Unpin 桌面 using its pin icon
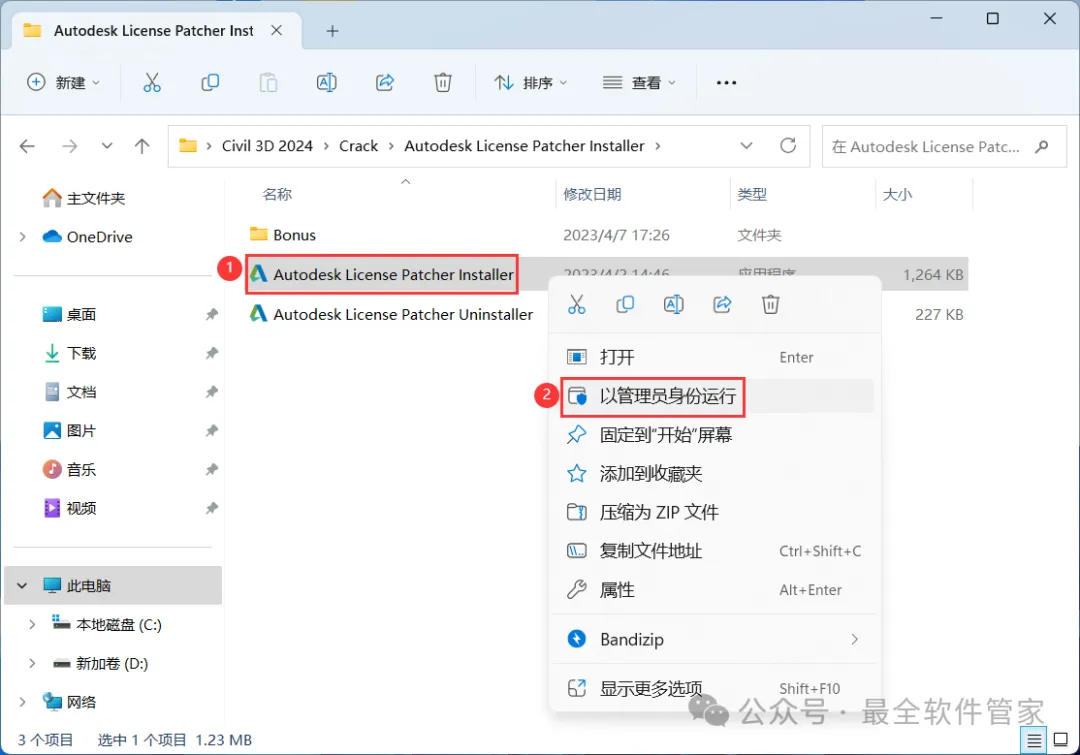Screen dimensions: 1080x755 [x=211, y=315]
